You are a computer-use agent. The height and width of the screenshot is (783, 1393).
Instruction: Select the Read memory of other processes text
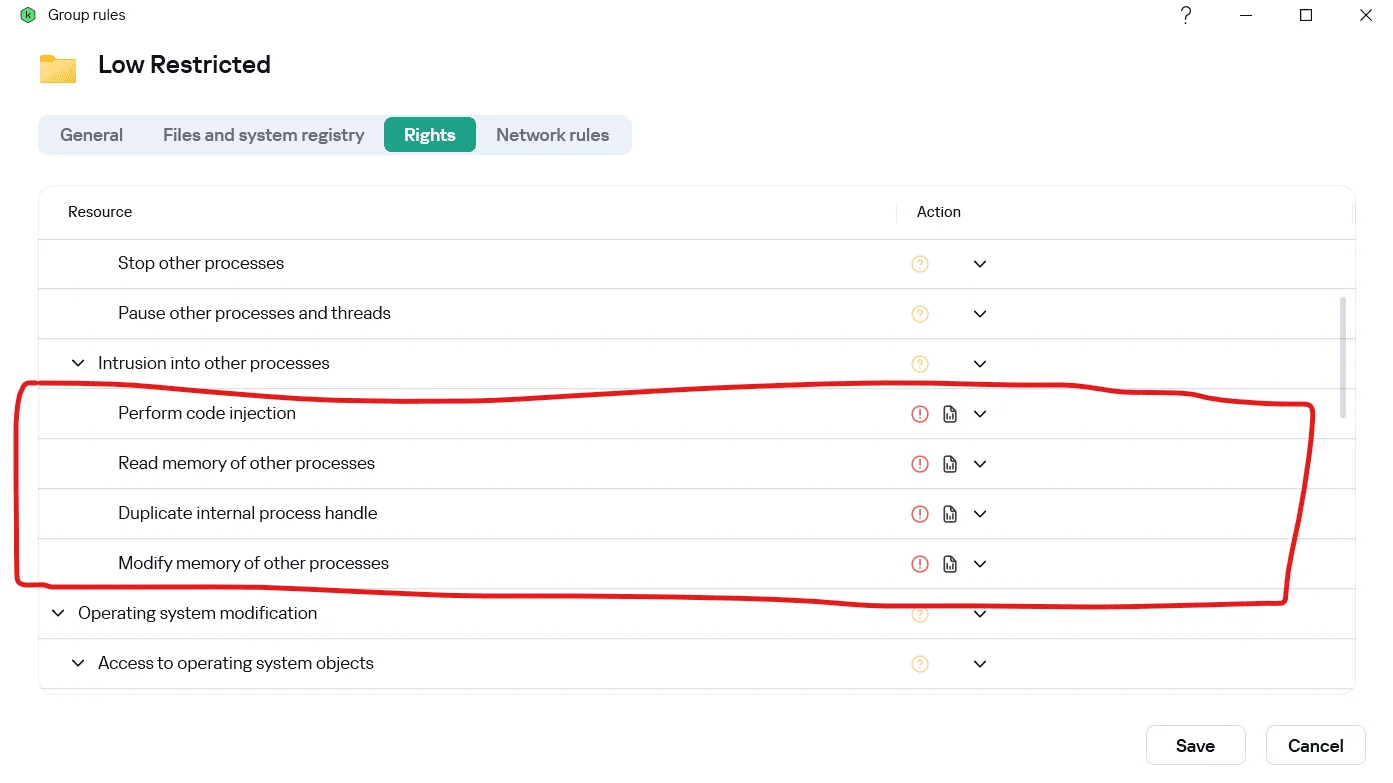click(246, 464)
